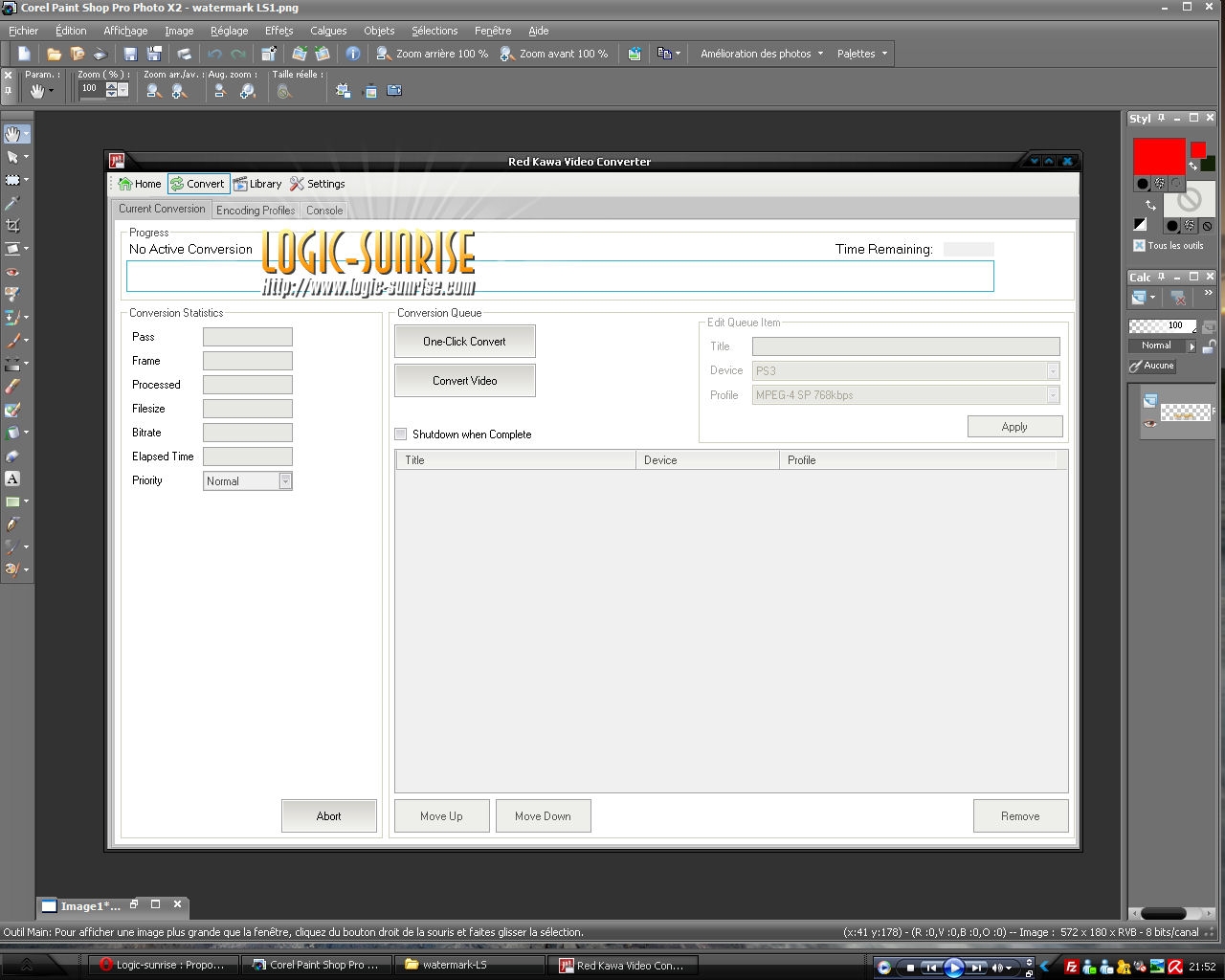This screenshot has height=980, width=1225.
Task: Pick the Dropper eyedropper tool
Action: [x=12, y=203]
